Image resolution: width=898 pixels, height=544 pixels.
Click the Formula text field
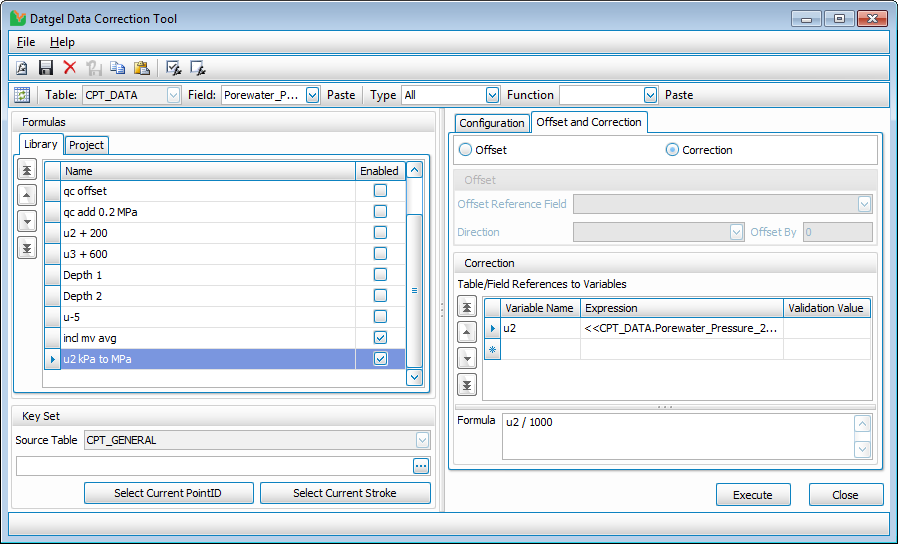pos(677,436)
